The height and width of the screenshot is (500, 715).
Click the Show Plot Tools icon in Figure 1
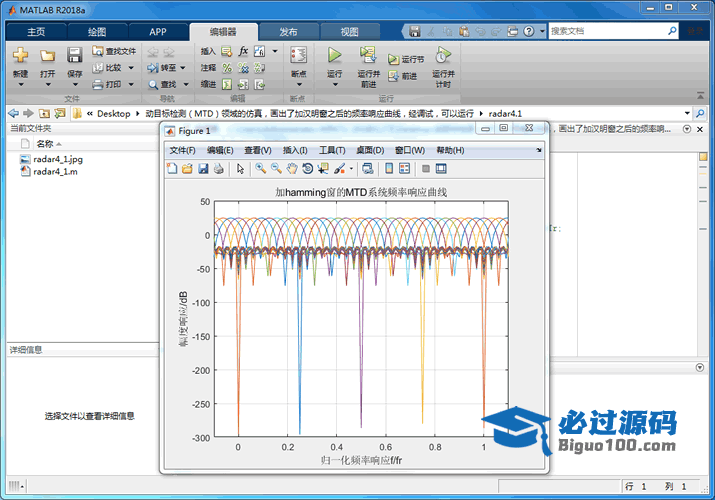click(441, 169)
